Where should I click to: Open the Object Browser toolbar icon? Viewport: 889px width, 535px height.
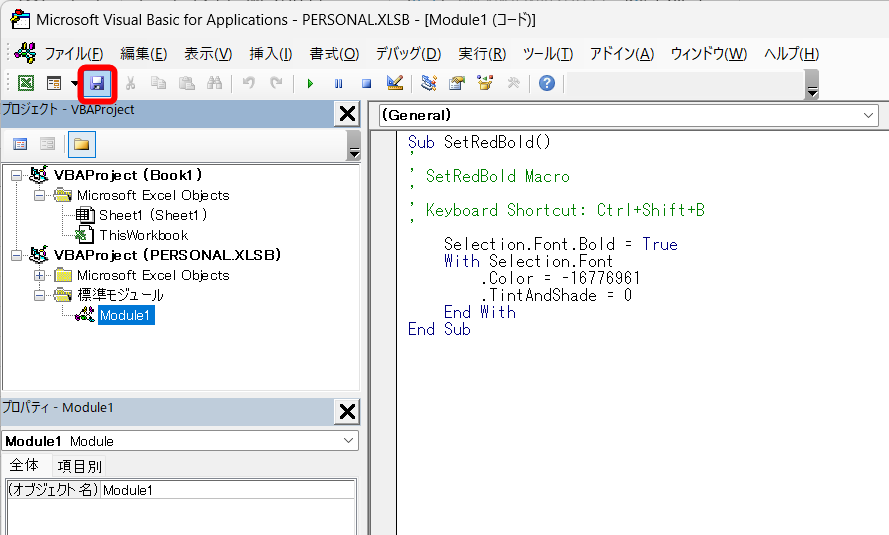click(485, 83)
